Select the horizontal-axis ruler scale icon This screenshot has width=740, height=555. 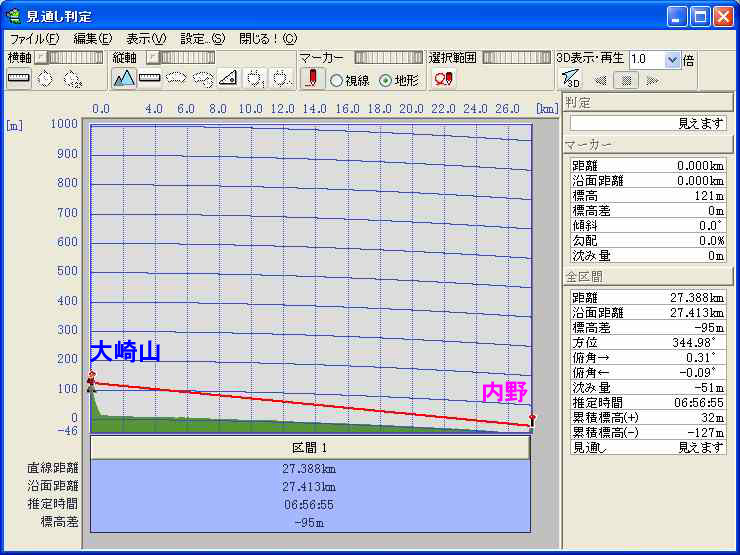tap(19, 78)
